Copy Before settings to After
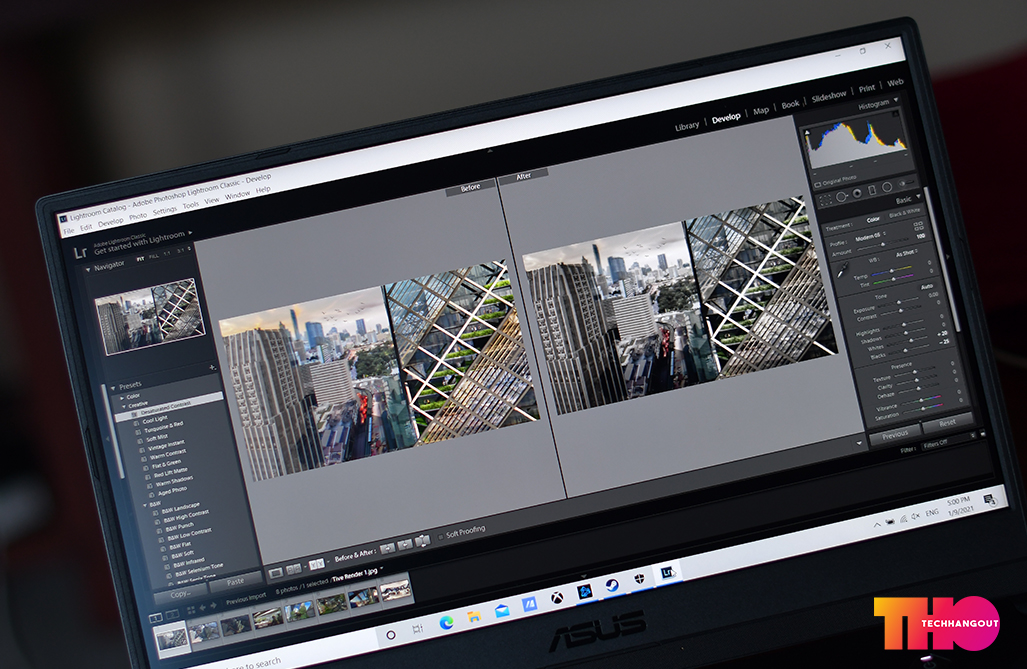The width and height of the screenshot is (1027, 669). tap(387, 548)
